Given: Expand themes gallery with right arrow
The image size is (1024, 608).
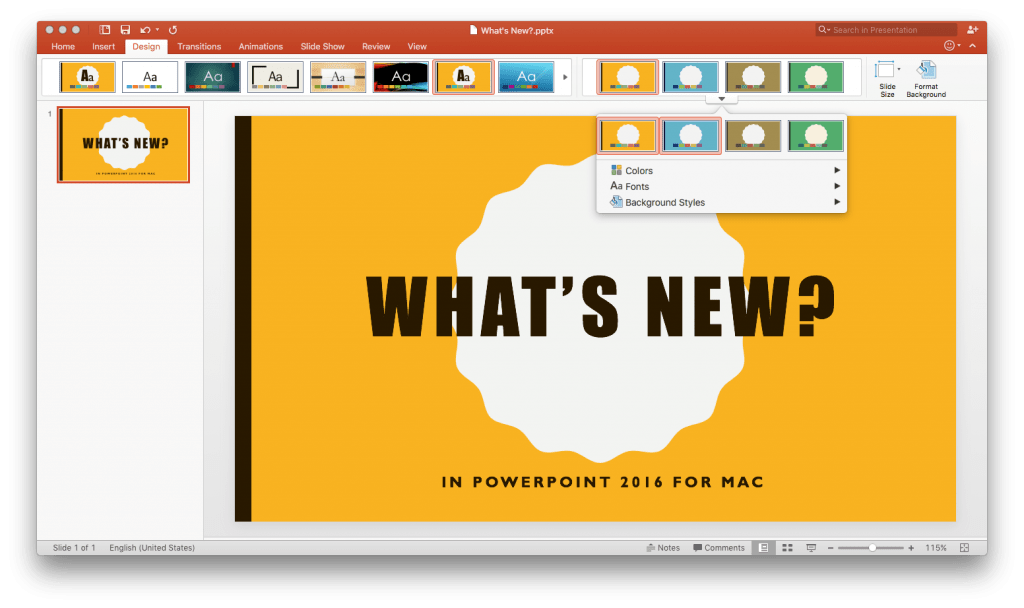Looking at the screenshot, I should click(565, 77).
